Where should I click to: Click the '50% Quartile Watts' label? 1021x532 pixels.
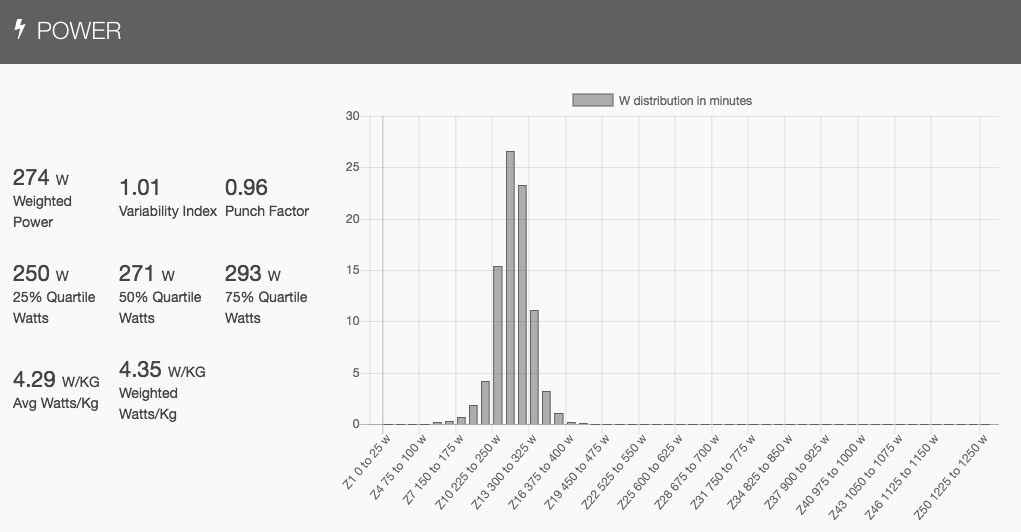tap(160, 307)
